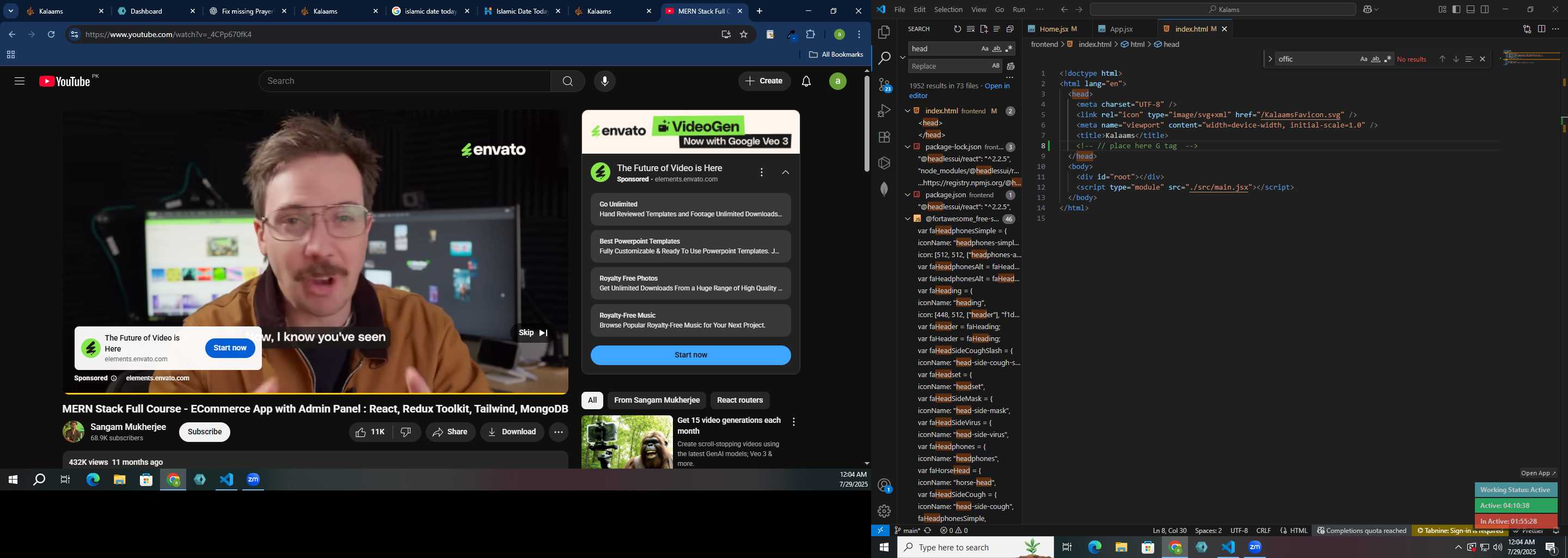Image resolution: width=1568 pixels, height=558 pixels.
Task: Open changes compare icon in editor toolbar
Action: pos(1527,29)
